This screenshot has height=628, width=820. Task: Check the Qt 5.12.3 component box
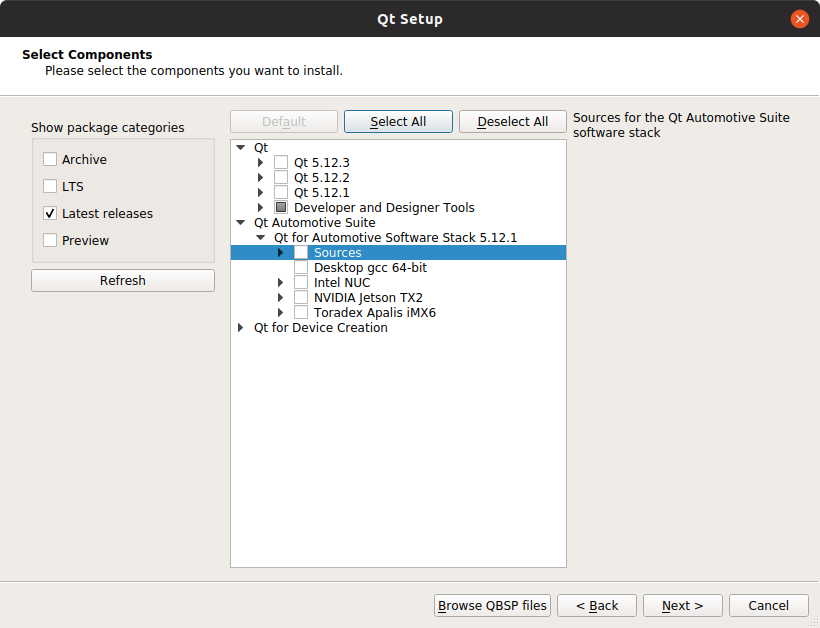(281, 162)
